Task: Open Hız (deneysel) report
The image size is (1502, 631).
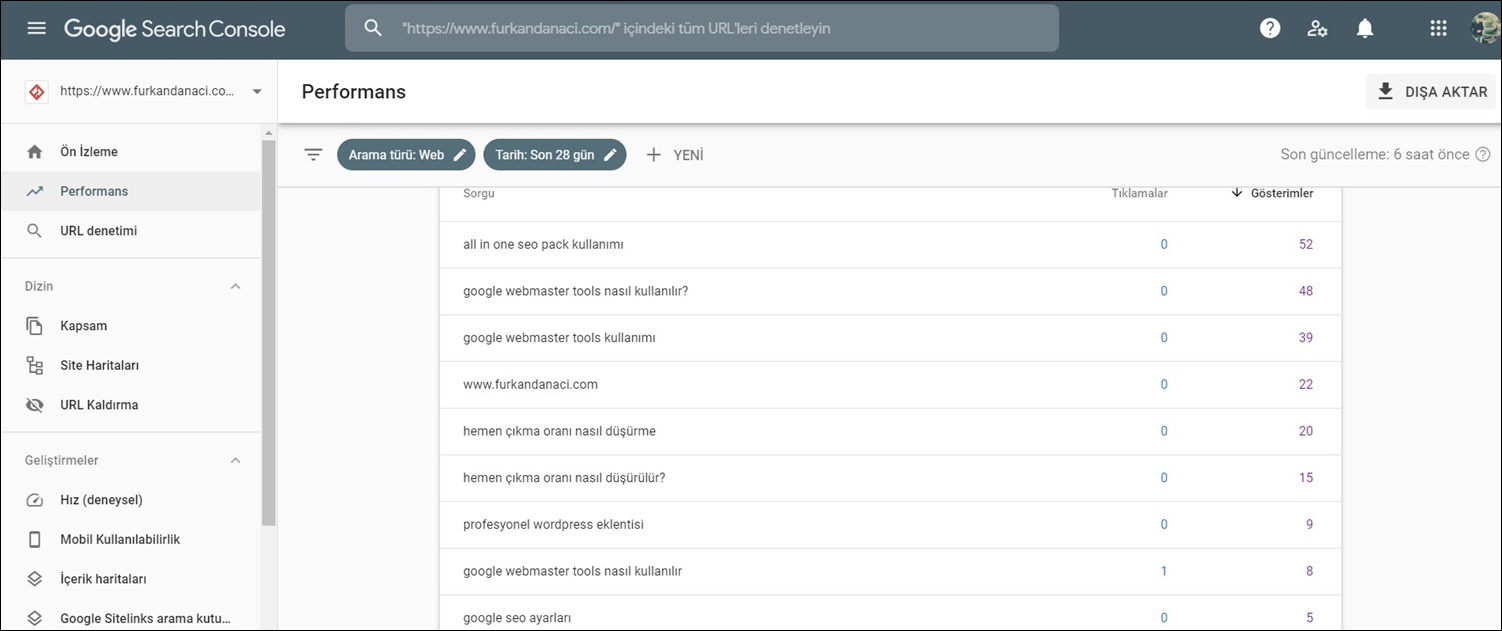Action: pos(130,500)
